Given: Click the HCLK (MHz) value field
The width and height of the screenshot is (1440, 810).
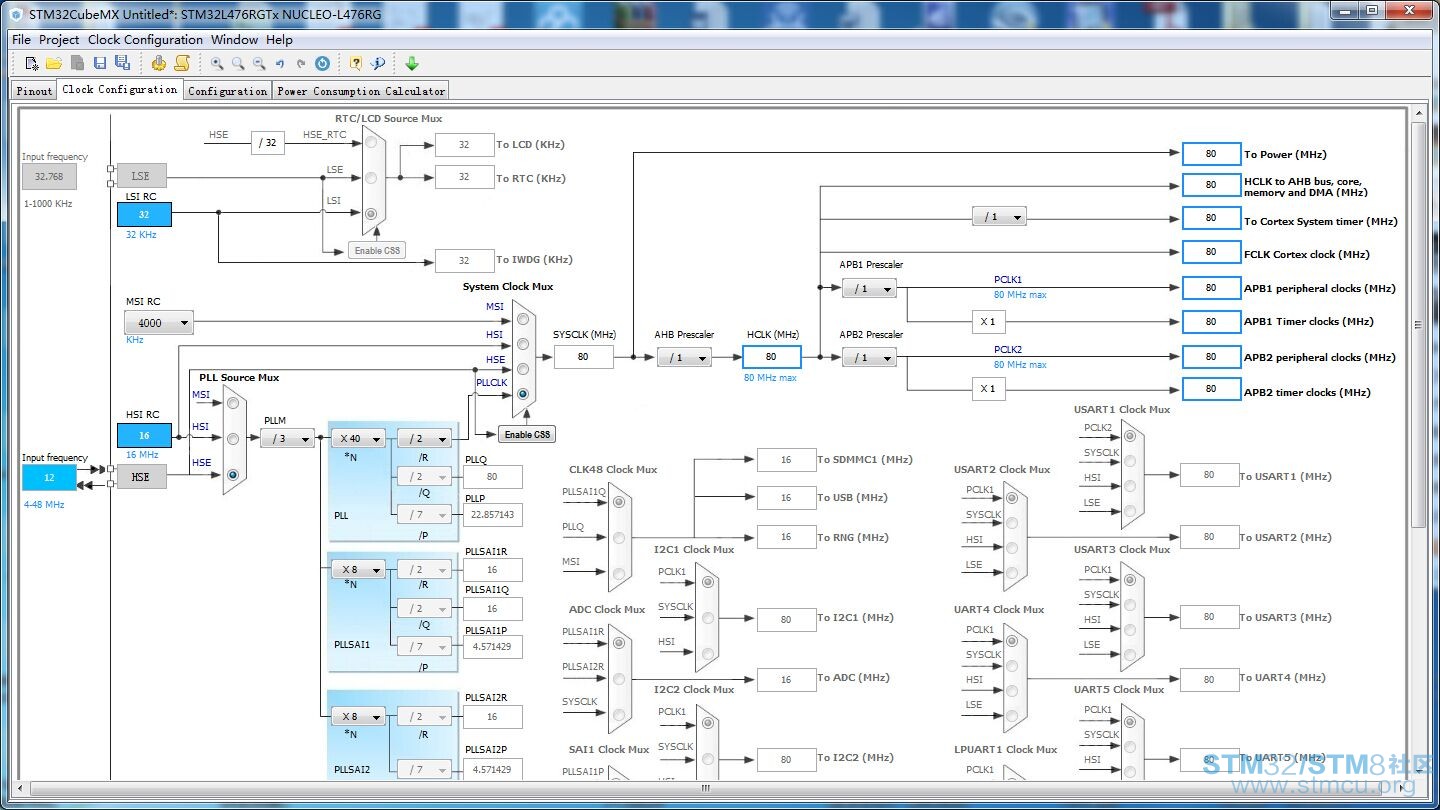Looking at the screenshot, I should point(771,357).
